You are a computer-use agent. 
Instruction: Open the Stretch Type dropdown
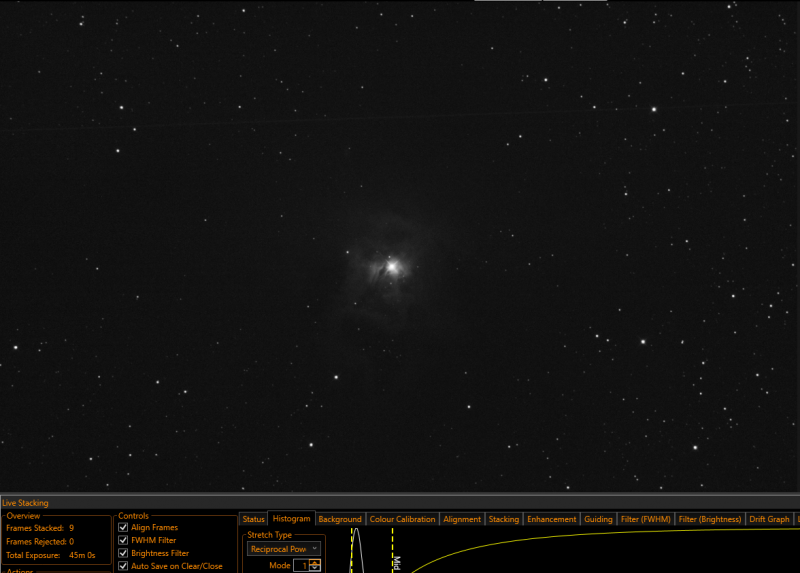tap(284, 549)
